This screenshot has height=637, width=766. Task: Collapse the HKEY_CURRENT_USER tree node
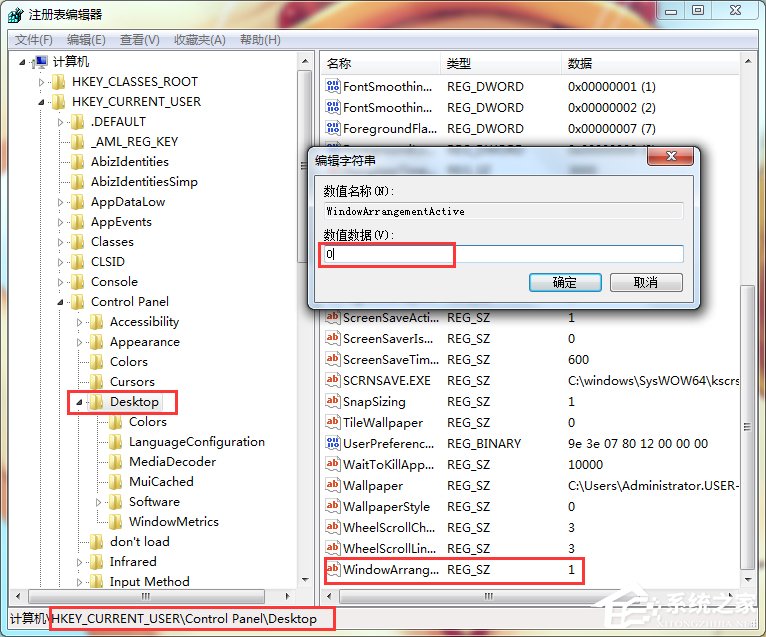tap(41, 102)
